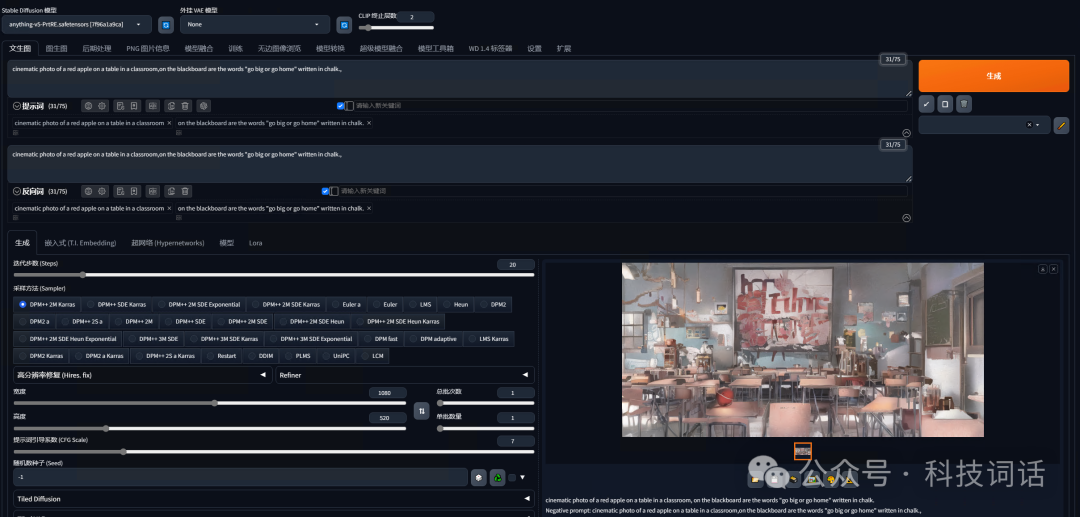Toggle checkbox beside positive prompt keyword input
Viewport: 1080px width, 517px height.
(341, 105)
